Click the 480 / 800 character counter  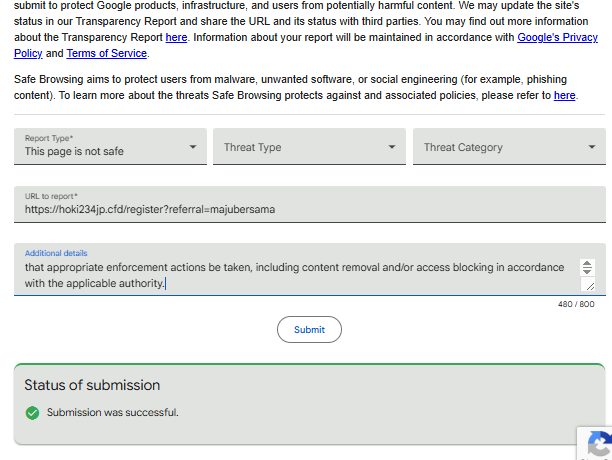(x=576, y=304)
